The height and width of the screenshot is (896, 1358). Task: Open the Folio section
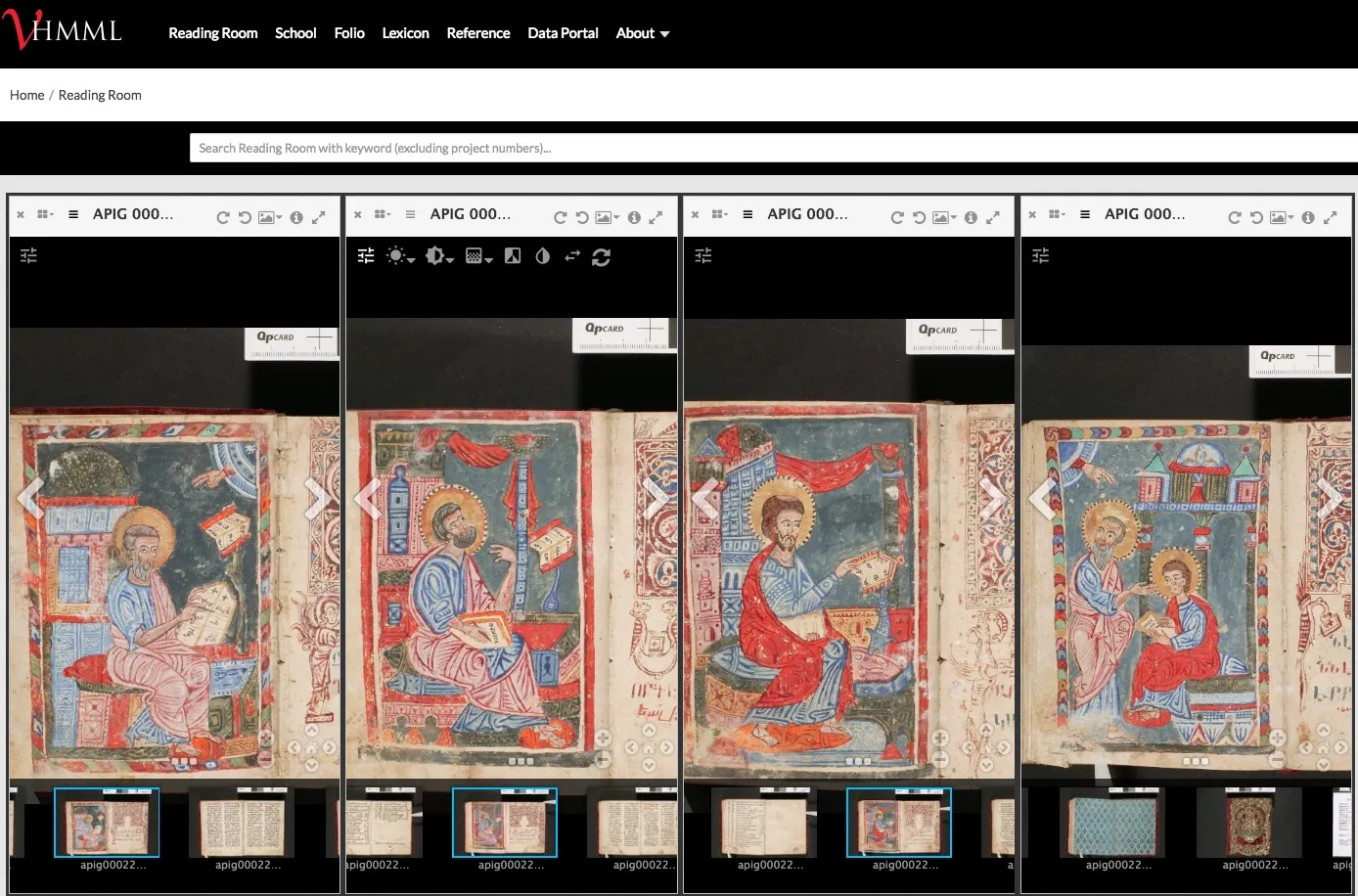coord(349,33)
